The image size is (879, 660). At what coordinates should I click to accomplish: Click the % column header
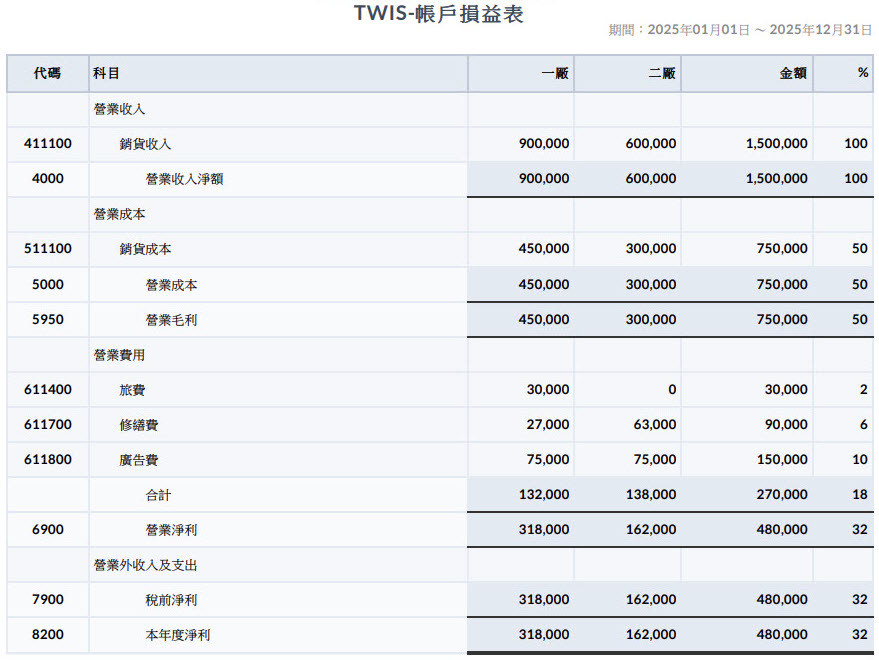pos(863,73)
